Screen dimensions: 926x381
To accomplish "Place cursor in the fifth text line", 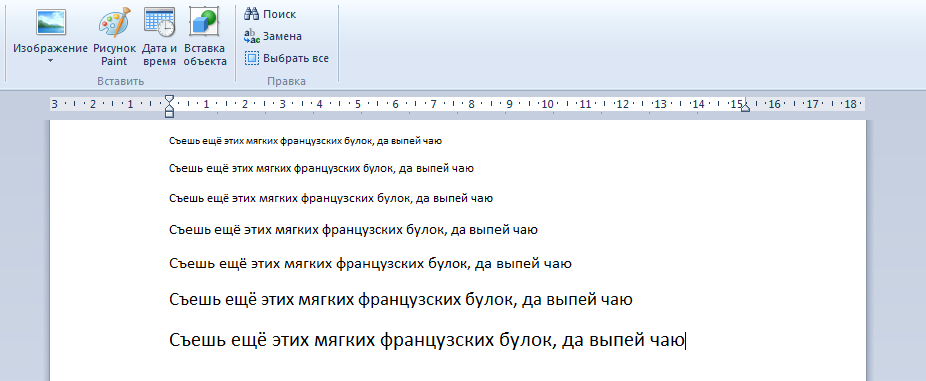I will [370, 263].
